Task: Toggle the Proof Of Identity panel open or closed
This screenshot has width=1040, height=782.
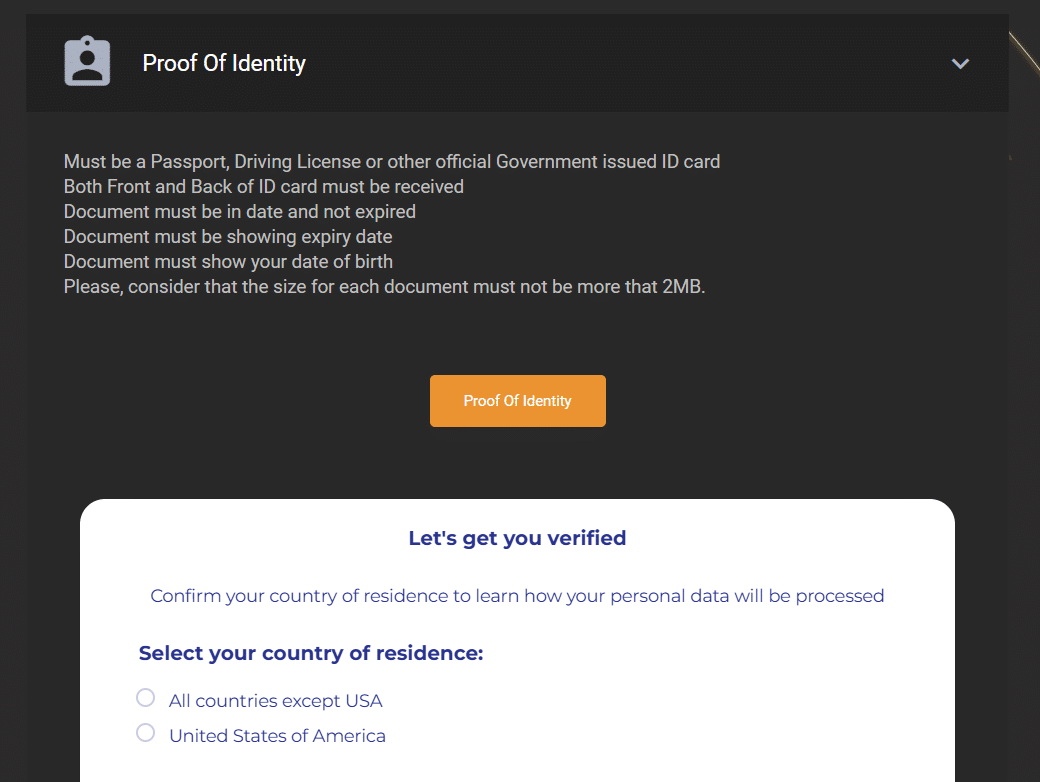Action: click(960, 63)
